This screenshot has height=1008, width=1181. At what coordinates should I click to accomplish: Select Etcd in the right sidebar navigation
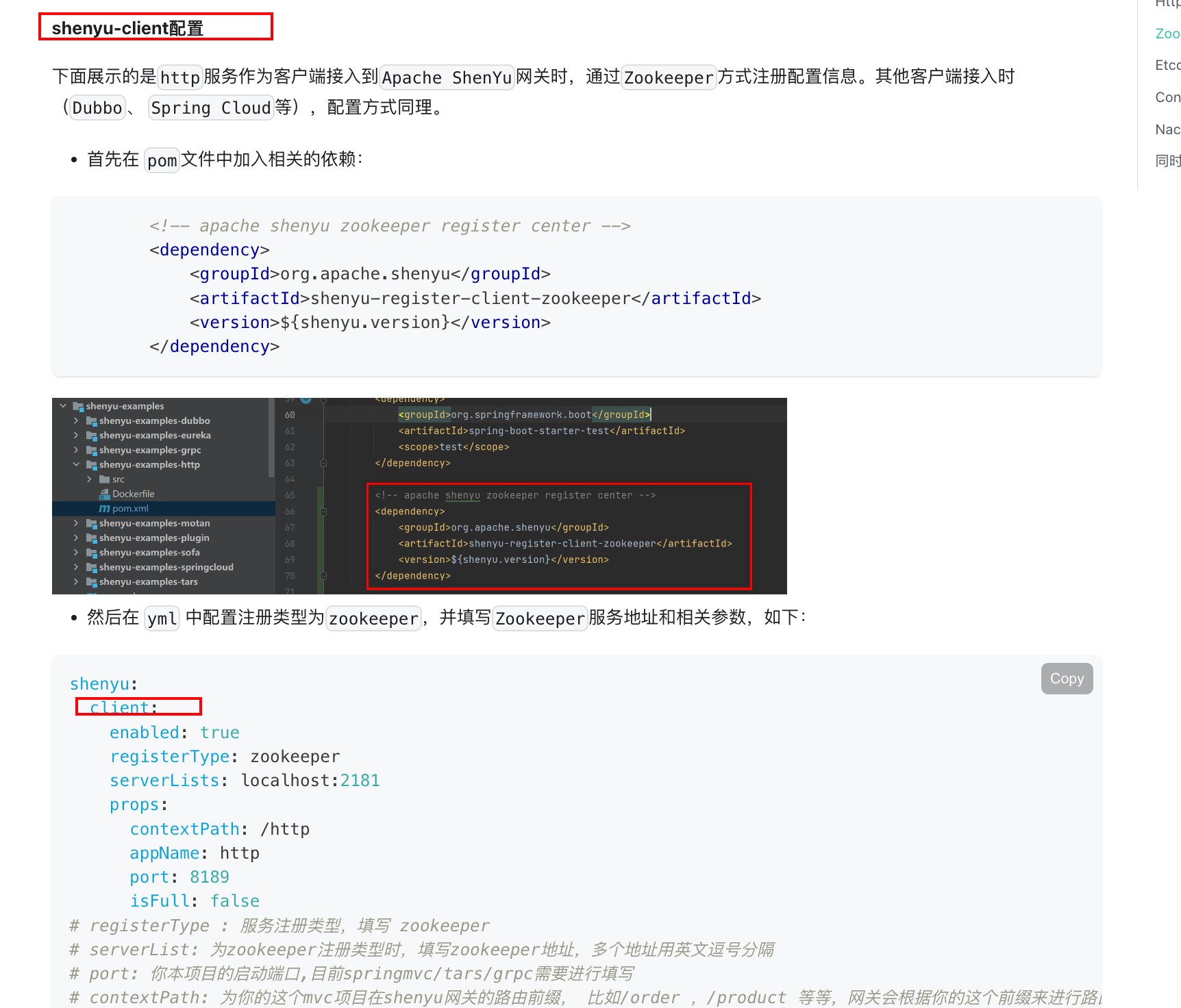(x=1167, y=64)
